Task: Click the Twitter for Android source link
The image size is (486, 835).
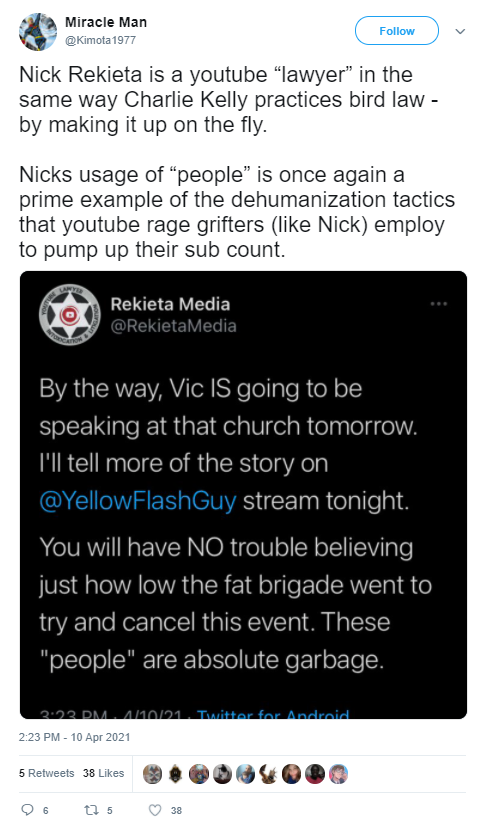Action: pyautogui.click(x=273, y=714)
